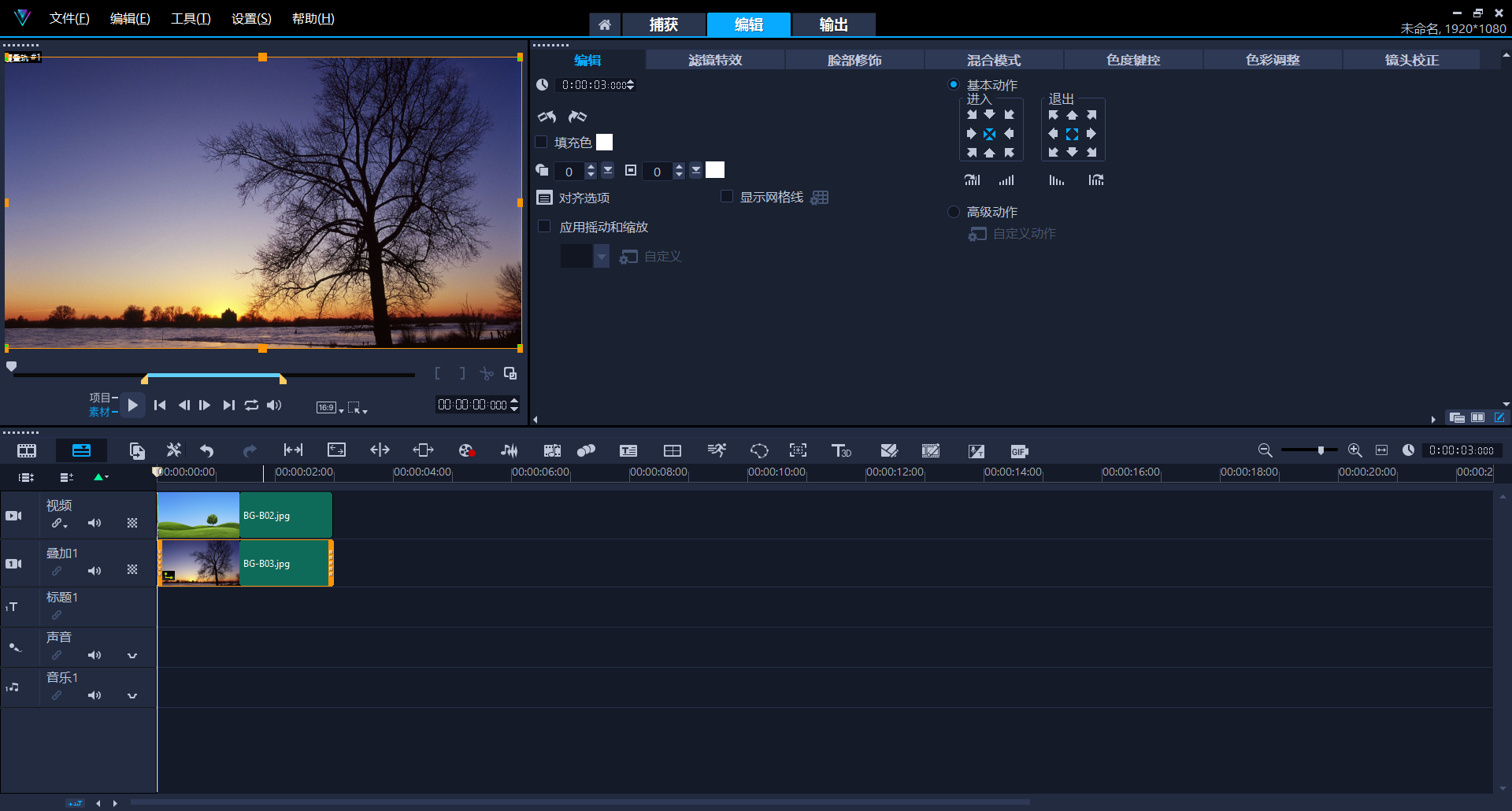Open the resize/crop mode dropdown in preview
The width and height of the screenshot is (1512, 811).
358,408
